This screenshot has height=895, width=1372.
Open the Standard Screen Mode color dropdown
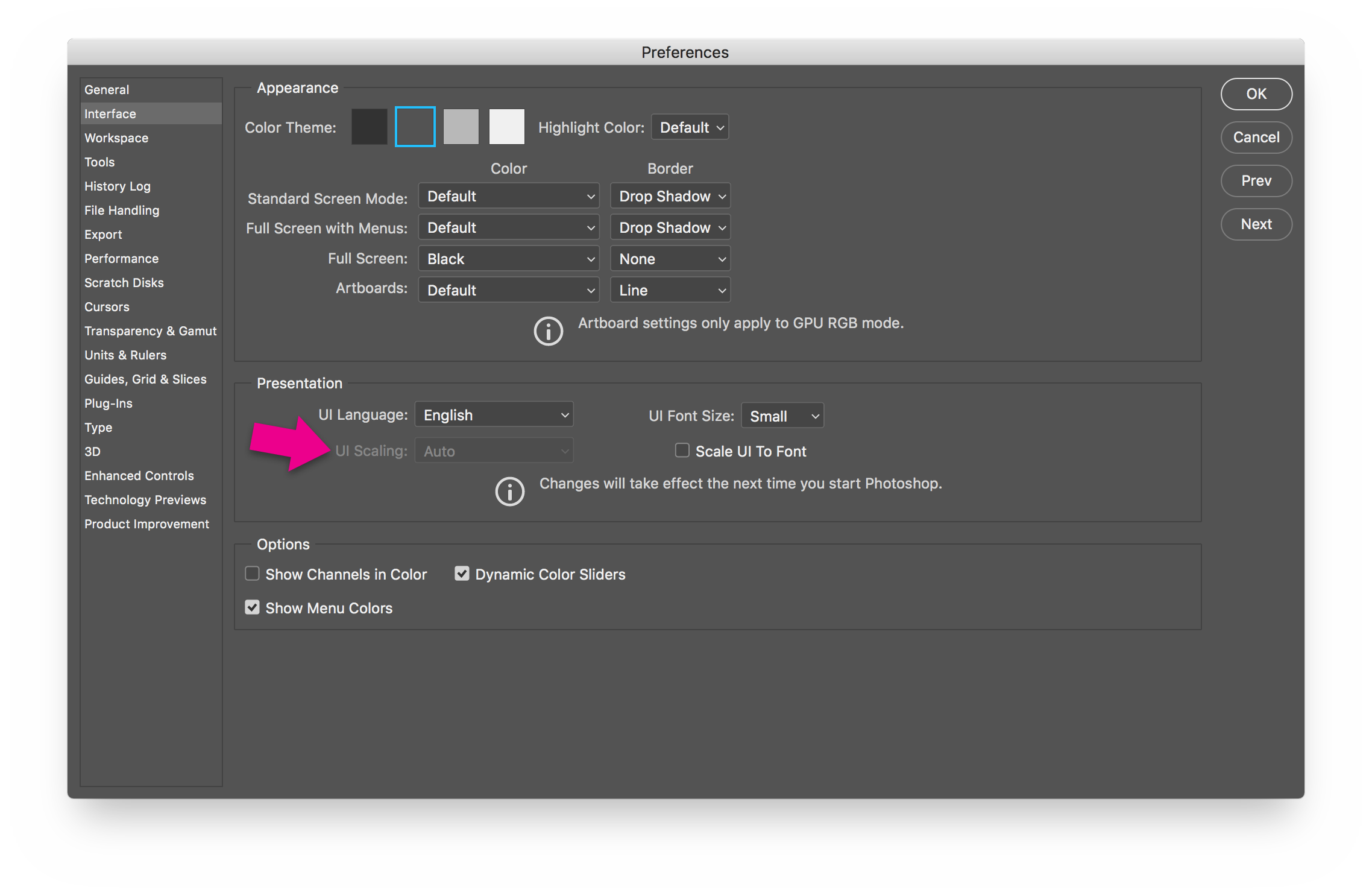[508, 195]
